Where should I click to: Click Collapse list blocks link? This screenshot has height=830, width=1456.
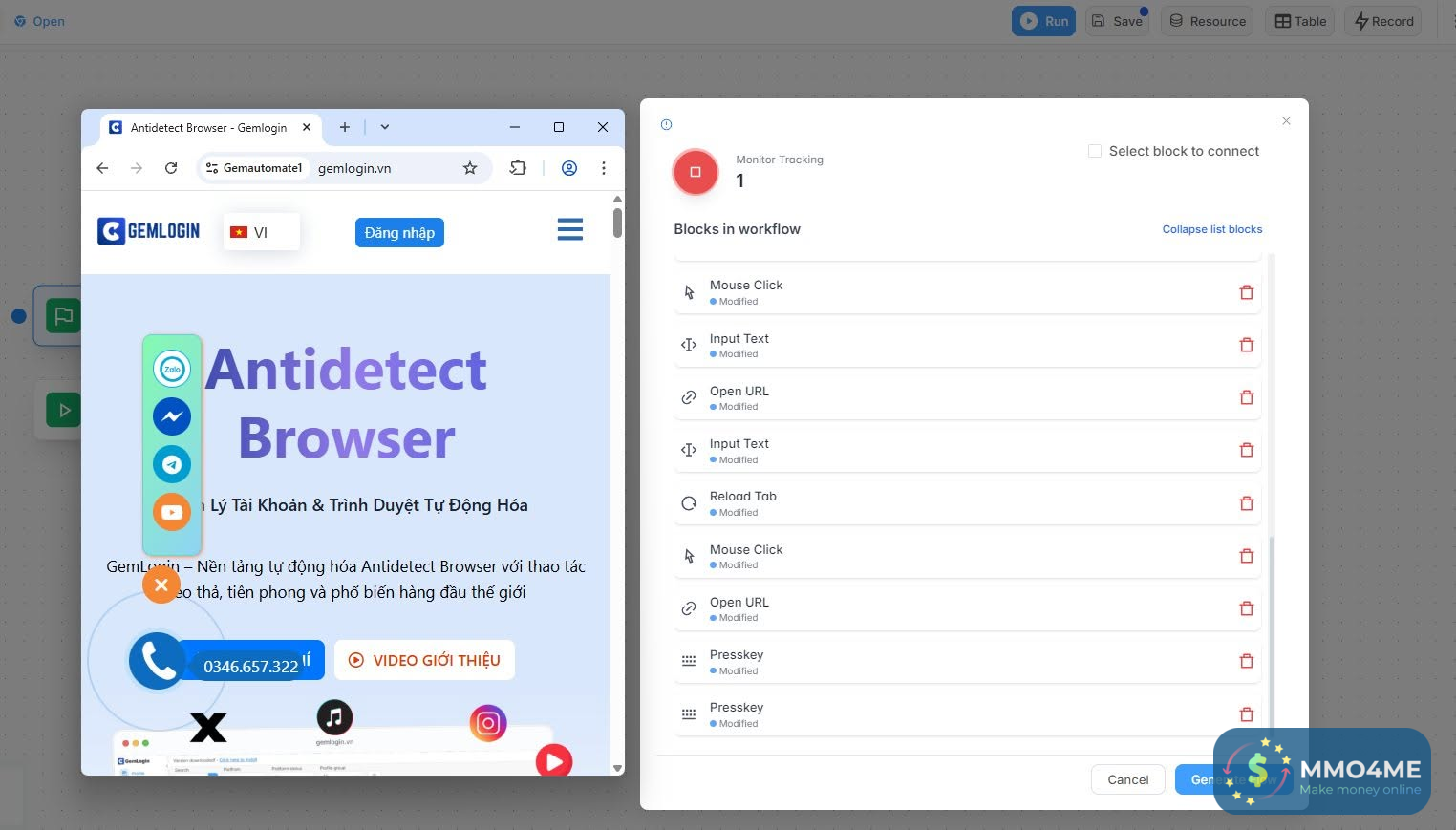click(x=1211, y=229)
